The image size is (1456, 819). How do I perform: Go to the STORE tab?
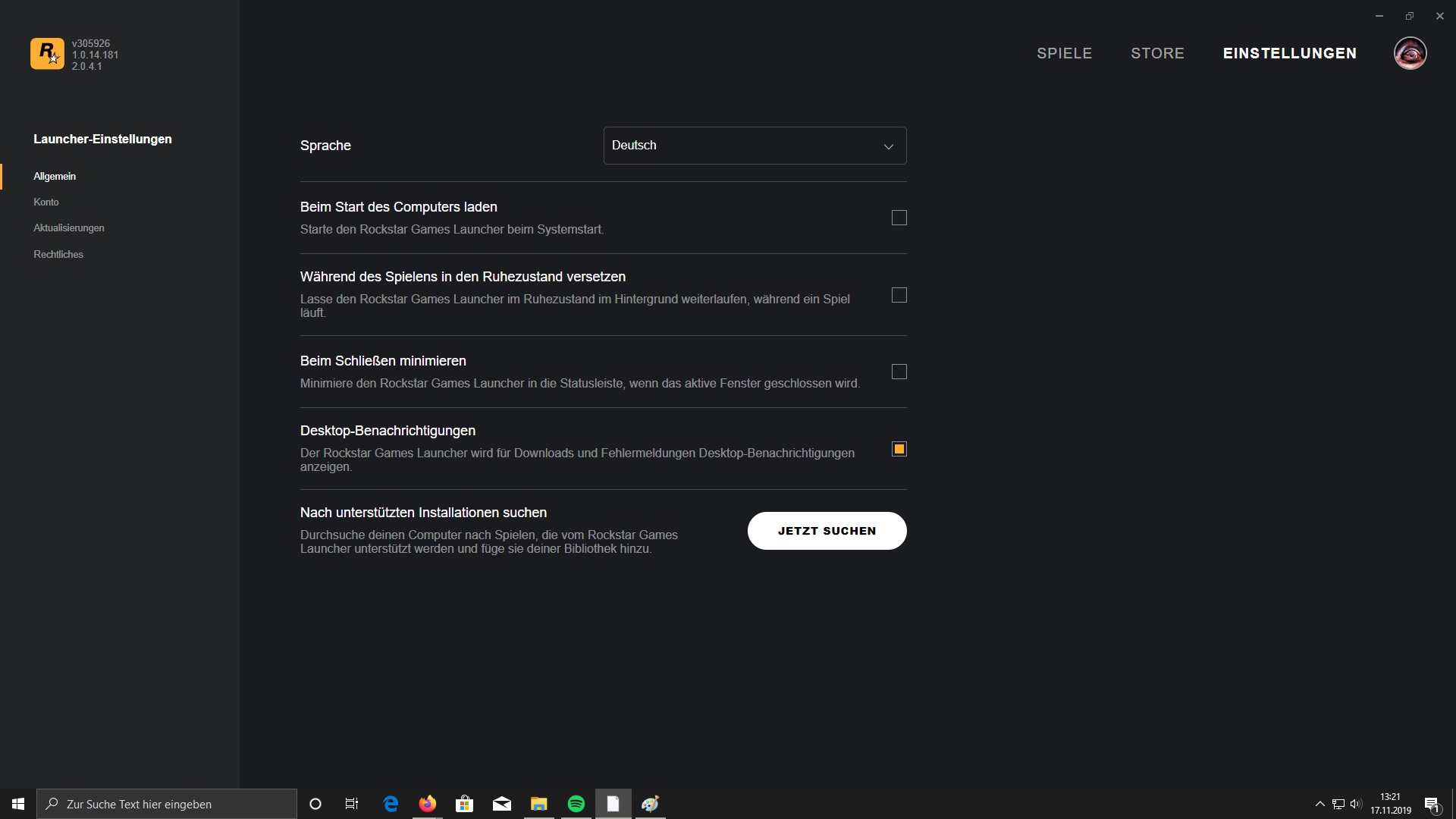1157,53
